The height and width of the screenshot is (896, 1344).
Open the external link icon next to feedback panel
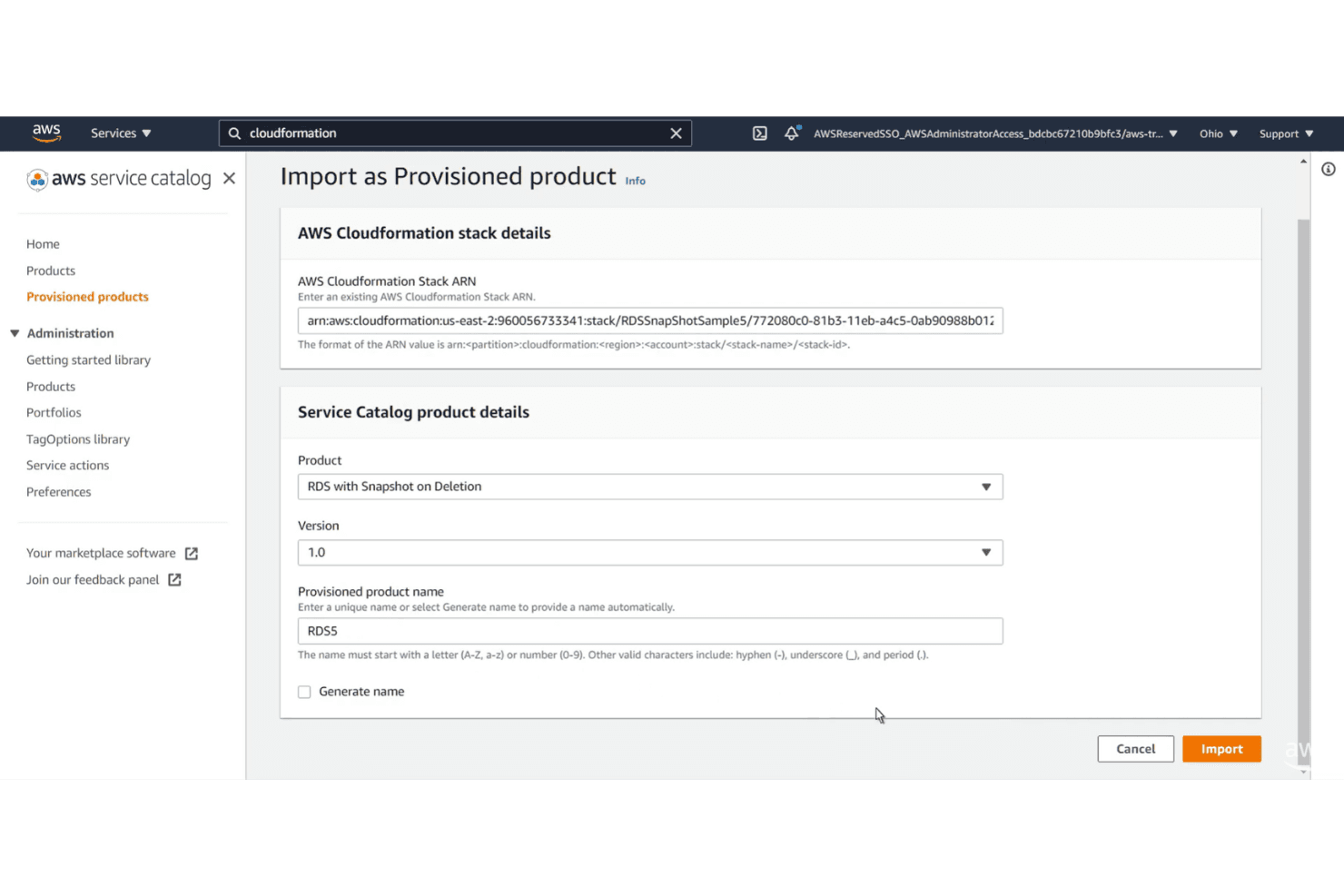(x=174, y=580)
